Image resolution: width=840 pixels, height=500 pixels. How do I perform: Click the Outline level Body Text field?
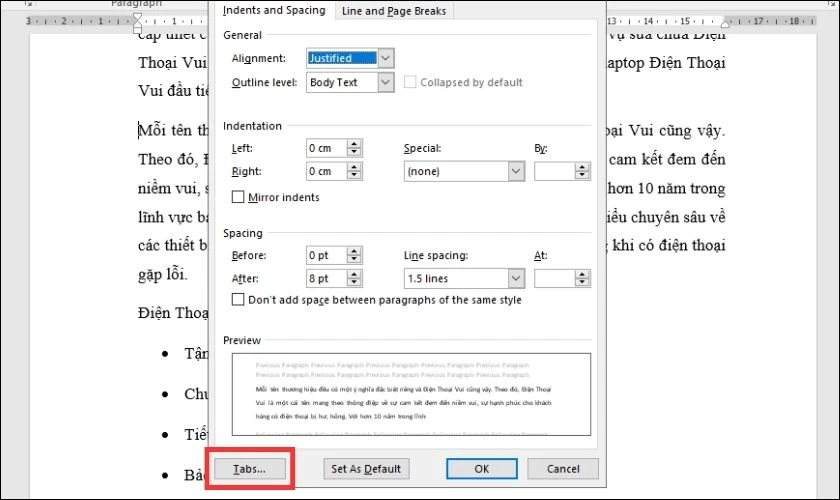[x=342, y=83]
